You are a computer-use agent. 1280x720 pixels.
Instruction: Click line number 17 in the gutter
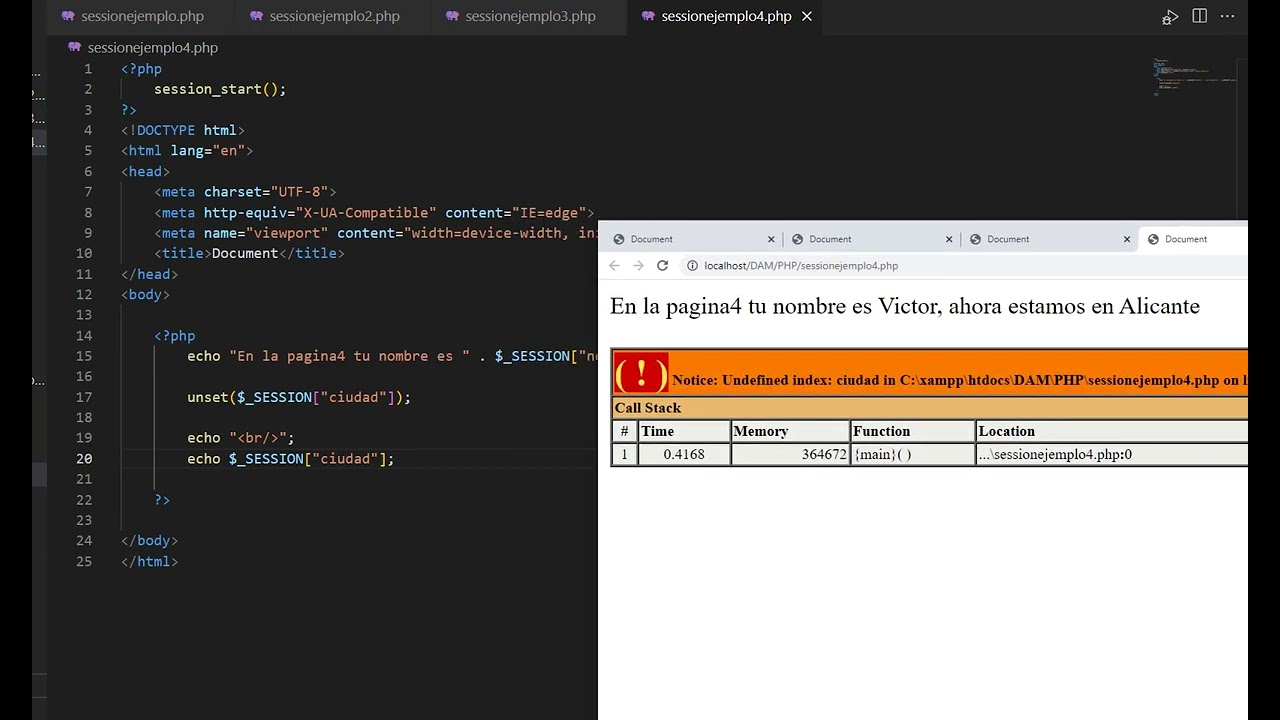84,397
